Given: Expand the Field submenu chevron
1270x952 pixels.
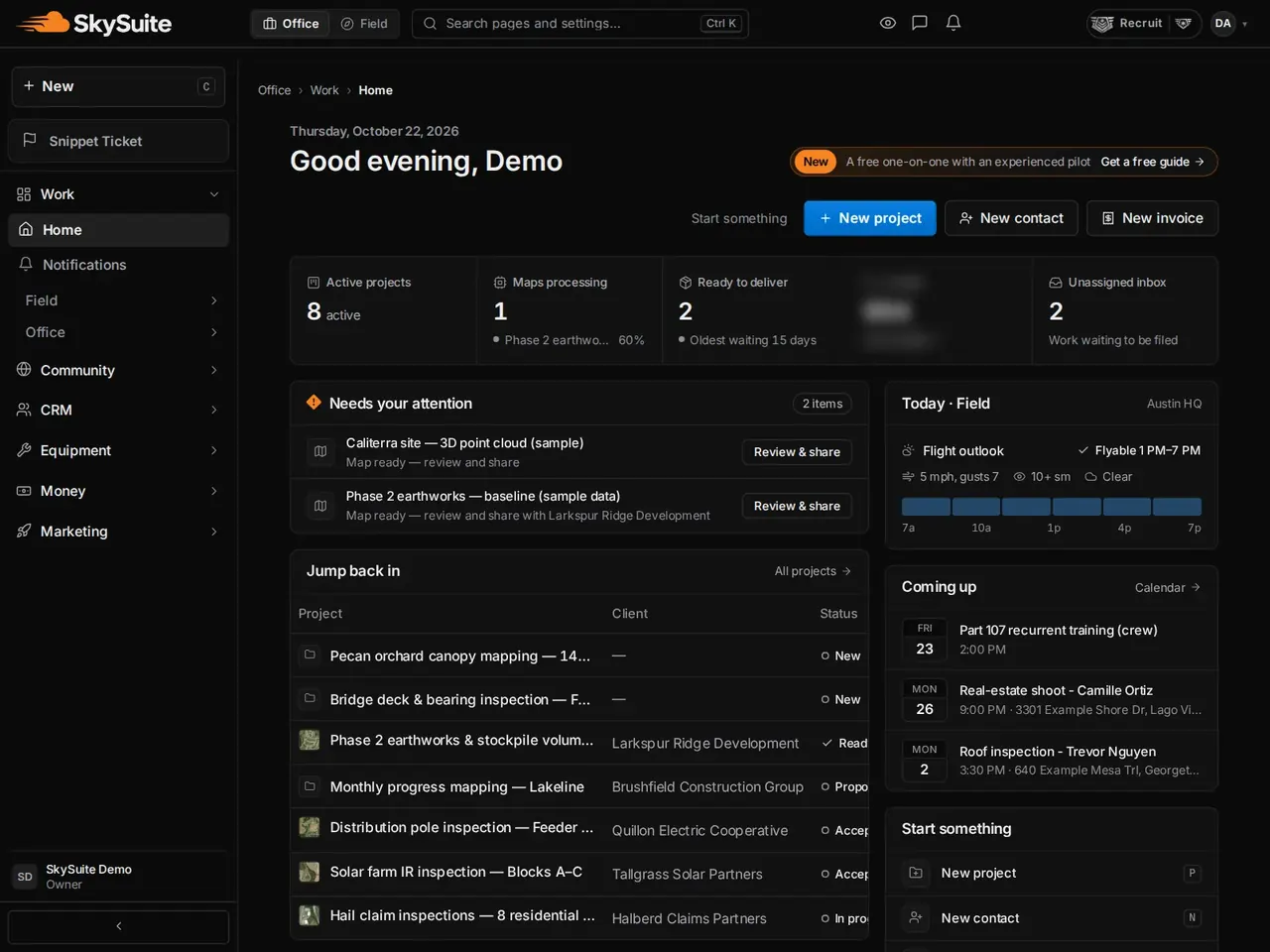Looking at the screenshot, I should pyautogui.click(x=214, y=300).
